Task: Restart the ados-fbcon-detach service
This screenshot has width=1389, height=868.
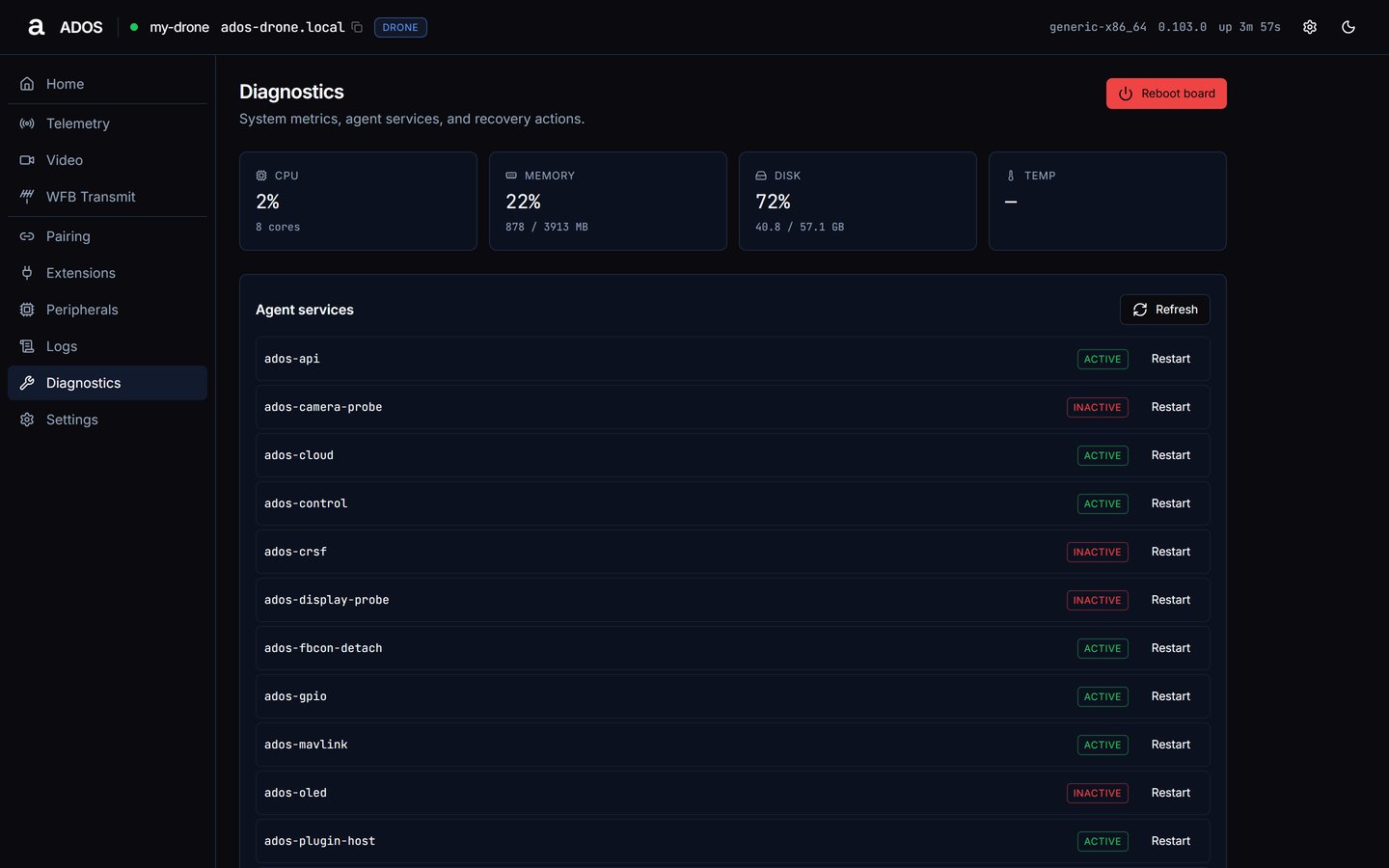Action: 1171,648
